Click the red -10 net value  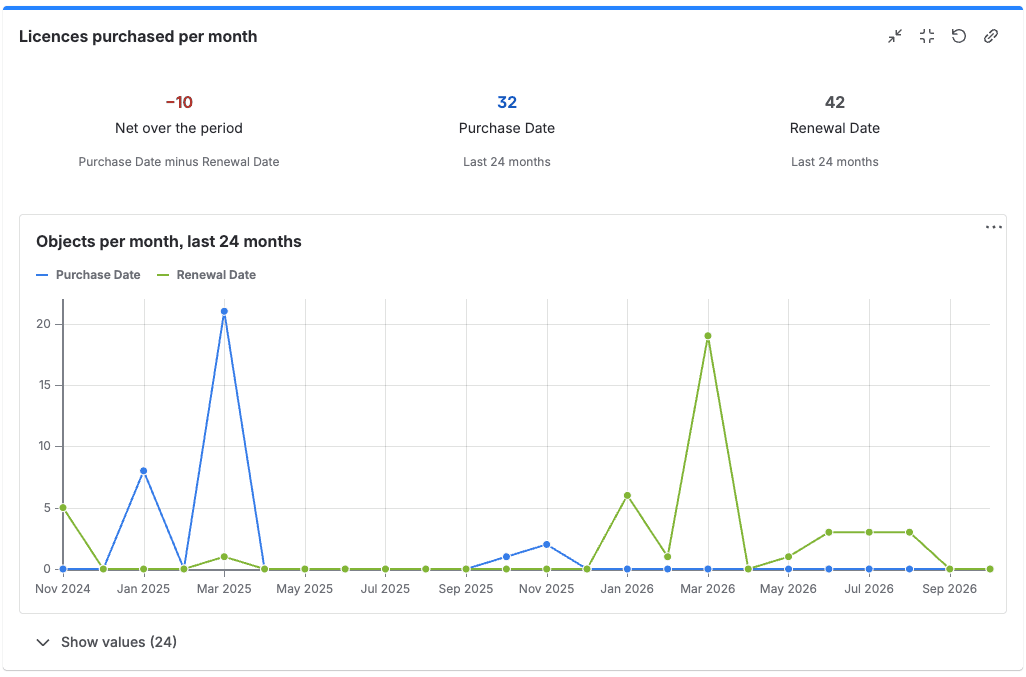coord(179,102)
